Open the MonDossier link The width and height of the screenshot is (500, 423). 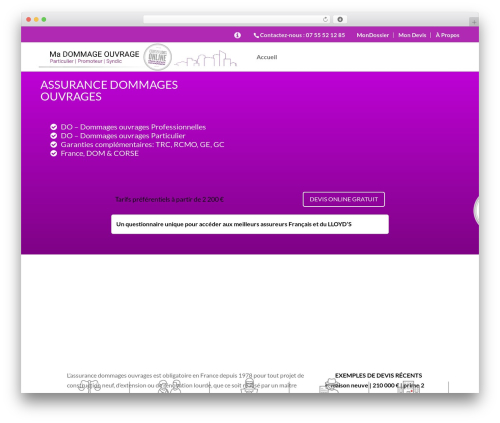coord(372,35)
